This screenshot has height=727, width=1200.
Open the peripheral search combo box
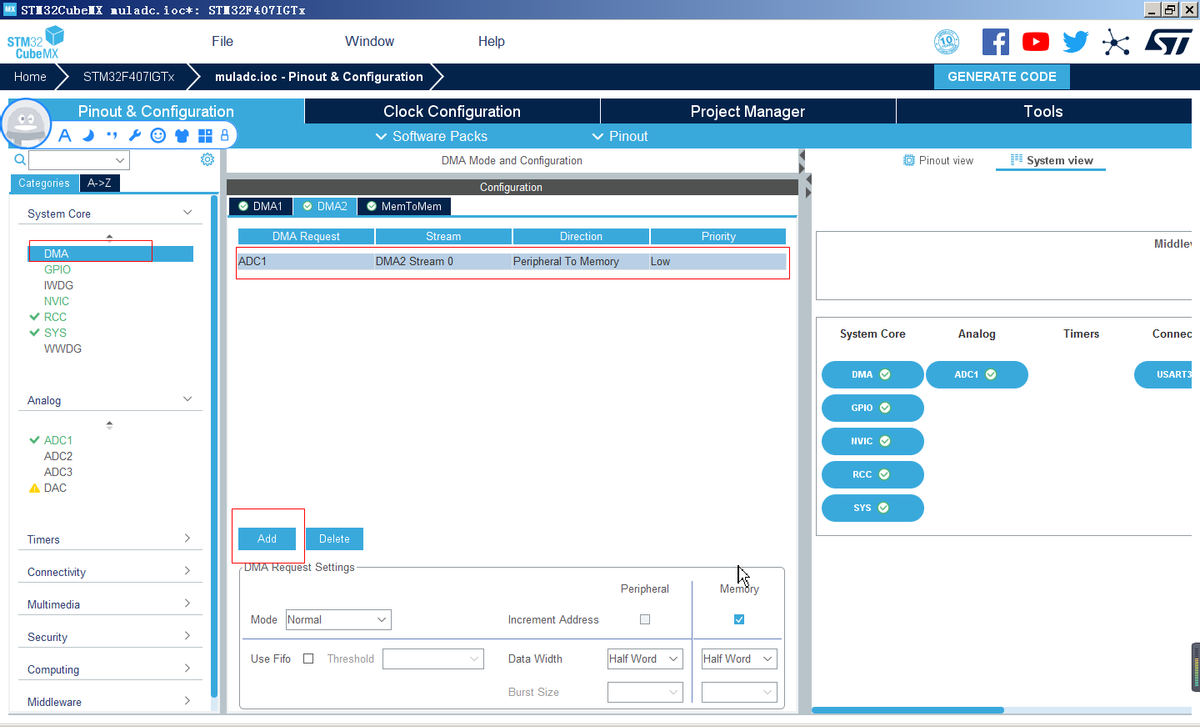(x=79, y=160)
